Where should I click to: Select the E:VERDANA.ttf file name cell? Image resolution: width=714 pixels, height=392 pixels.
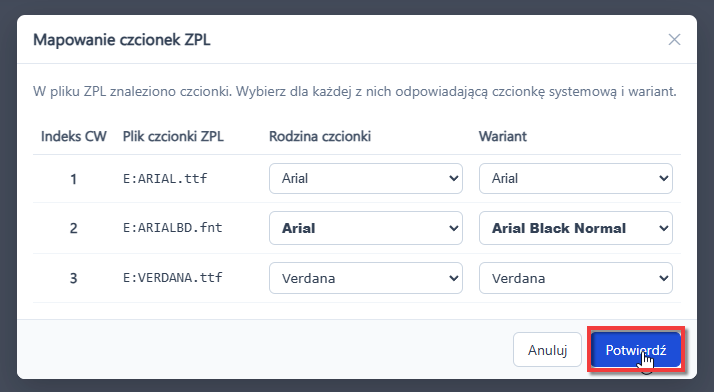(x=173, y=278)
